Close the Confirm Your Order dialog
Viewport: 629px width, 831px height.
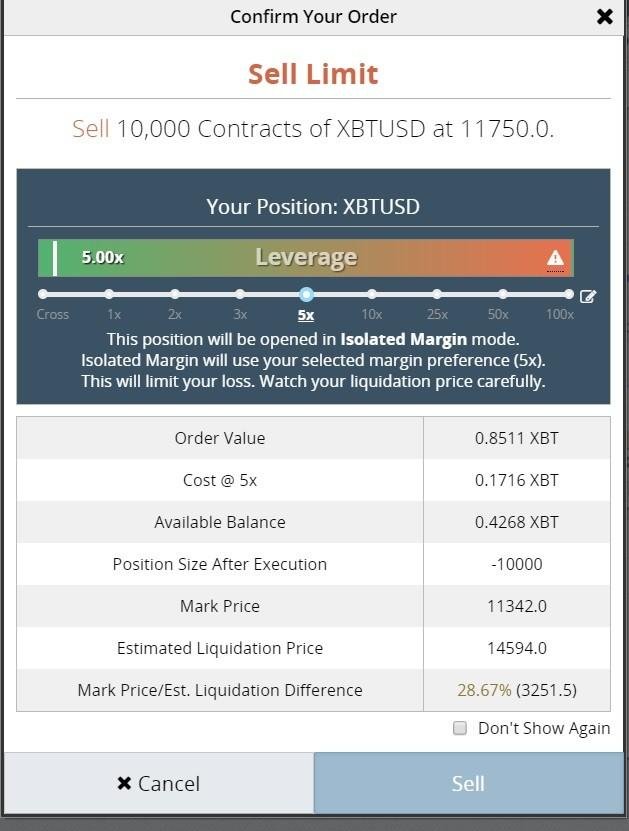coord(604,17)
